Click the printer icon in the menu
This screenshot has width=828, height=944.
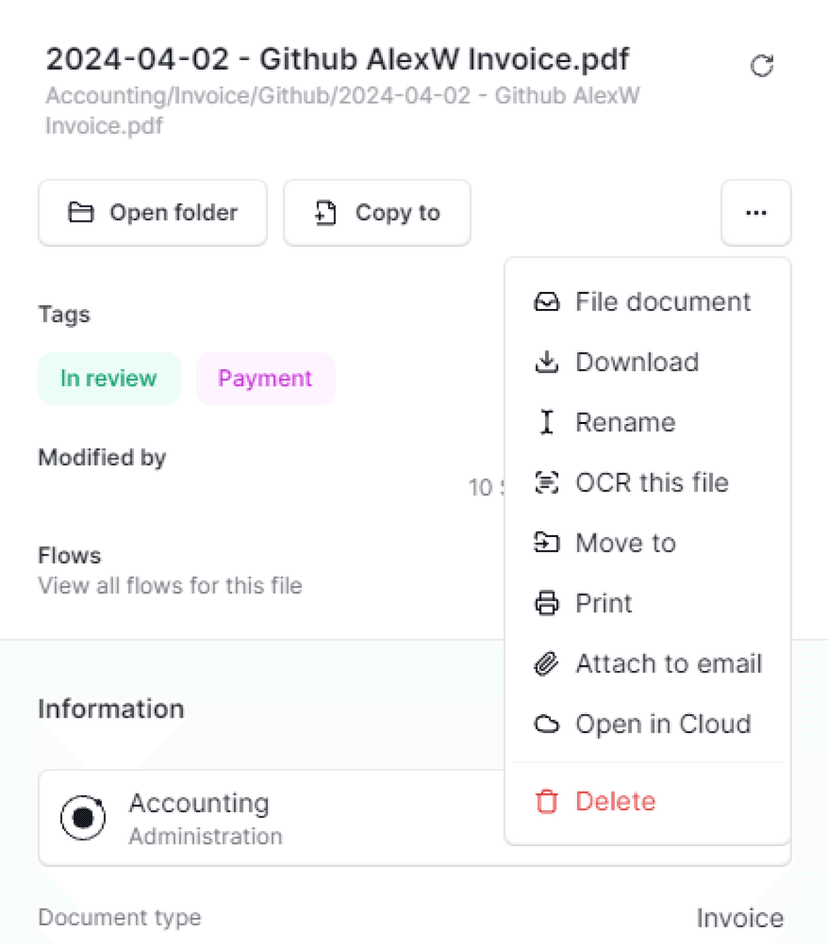click(x=546, y=604)
